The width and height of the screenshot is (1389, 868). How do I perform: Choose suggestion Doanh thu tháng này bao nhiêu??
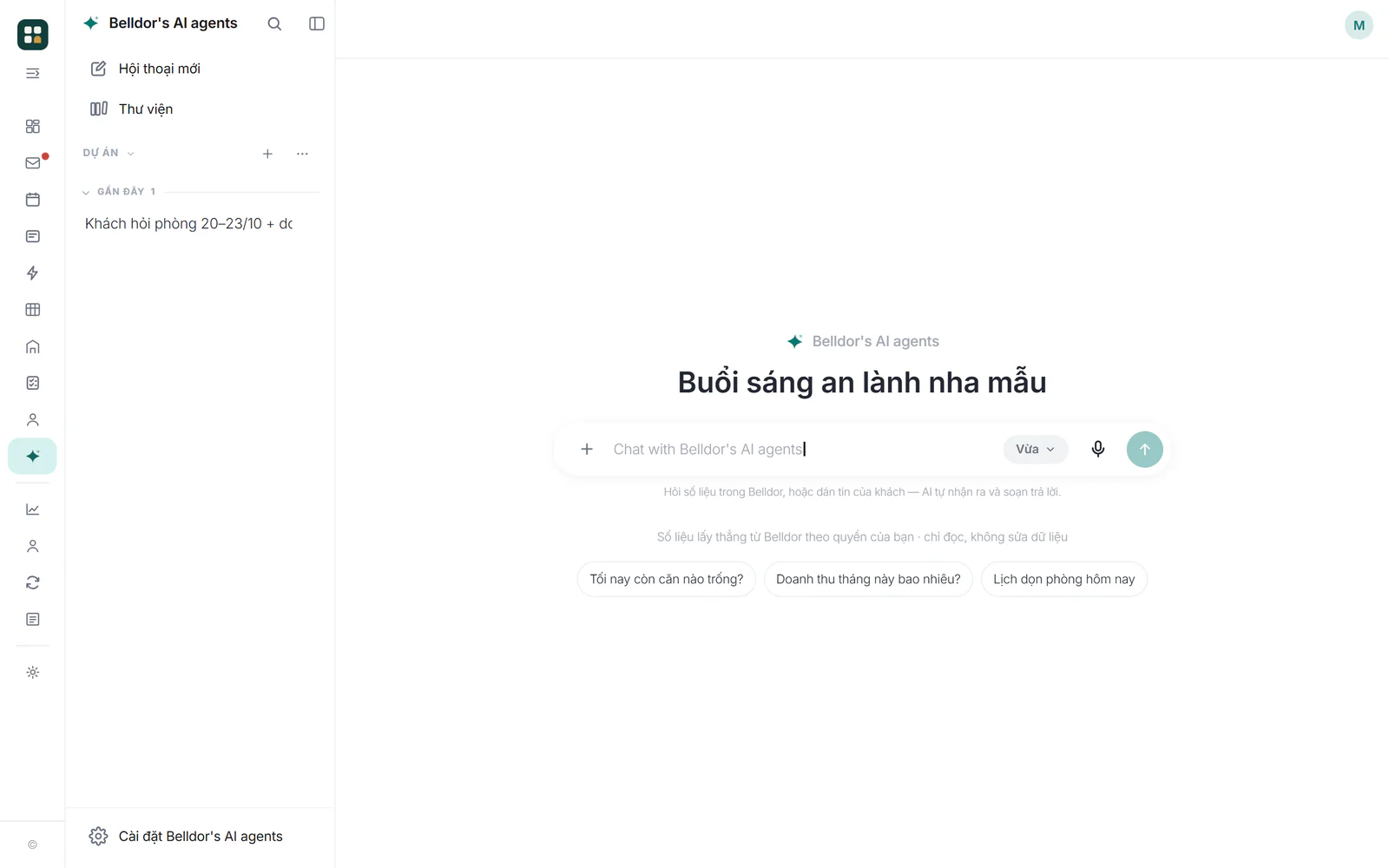868,579
